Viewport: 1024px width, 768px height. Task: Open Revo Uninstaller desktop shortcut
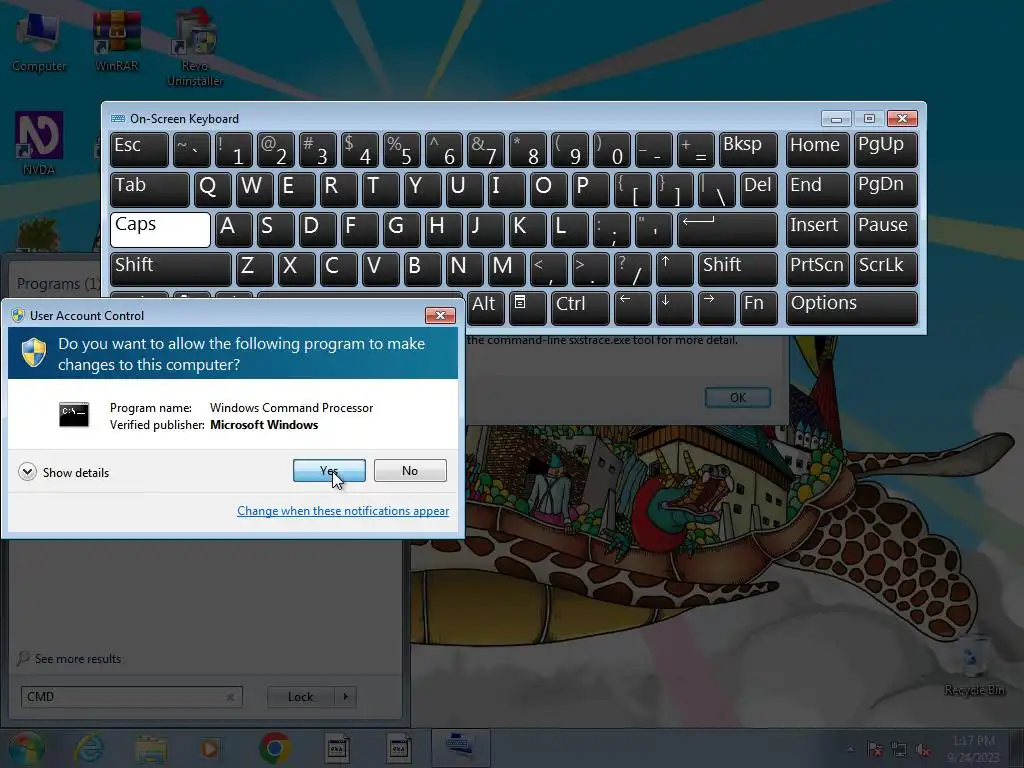pyautogui.click(x=195, y=48)
